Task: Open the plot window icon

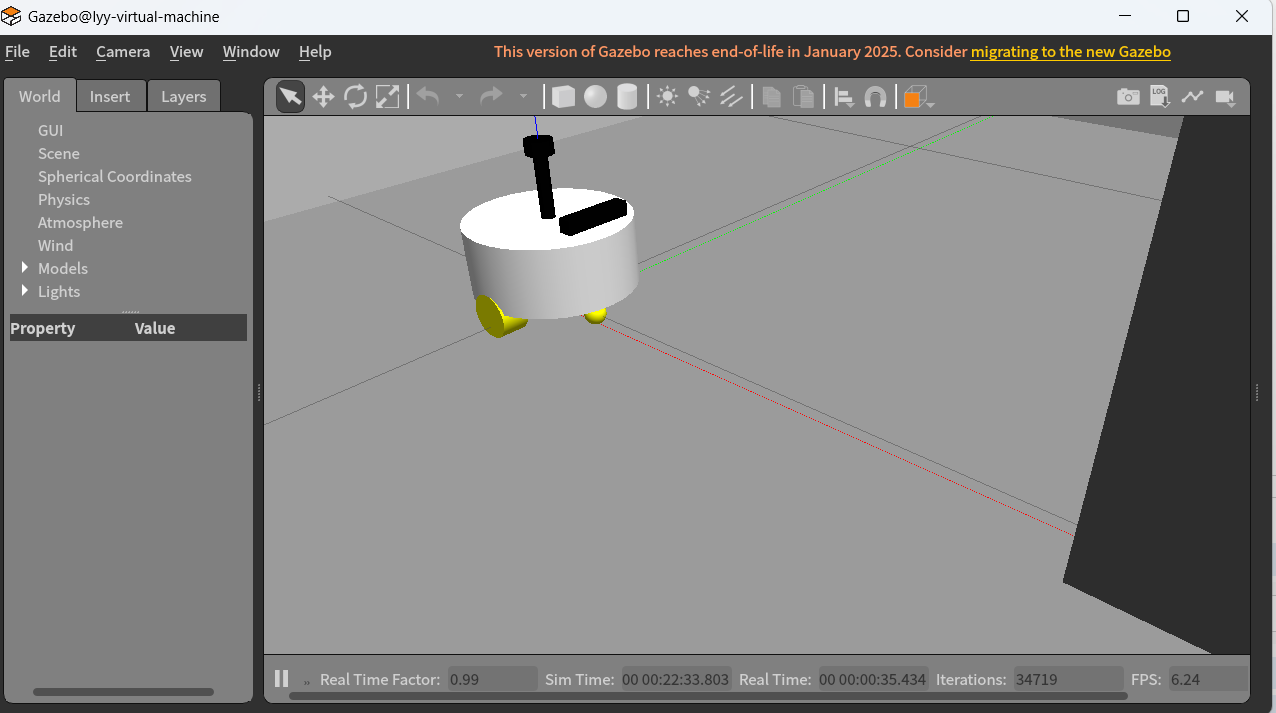Action: pyautogui.click(x=1192, y=97)
